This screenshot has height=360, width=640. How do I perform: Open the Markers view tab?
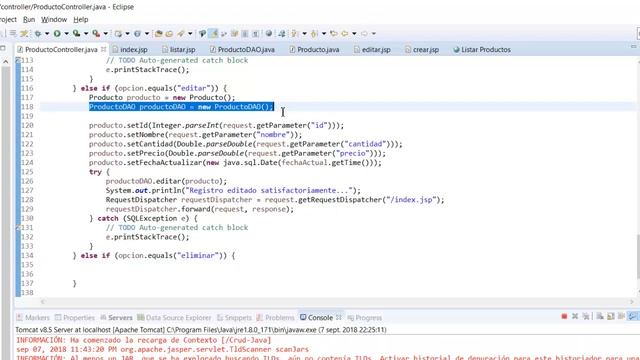(33, 317)
